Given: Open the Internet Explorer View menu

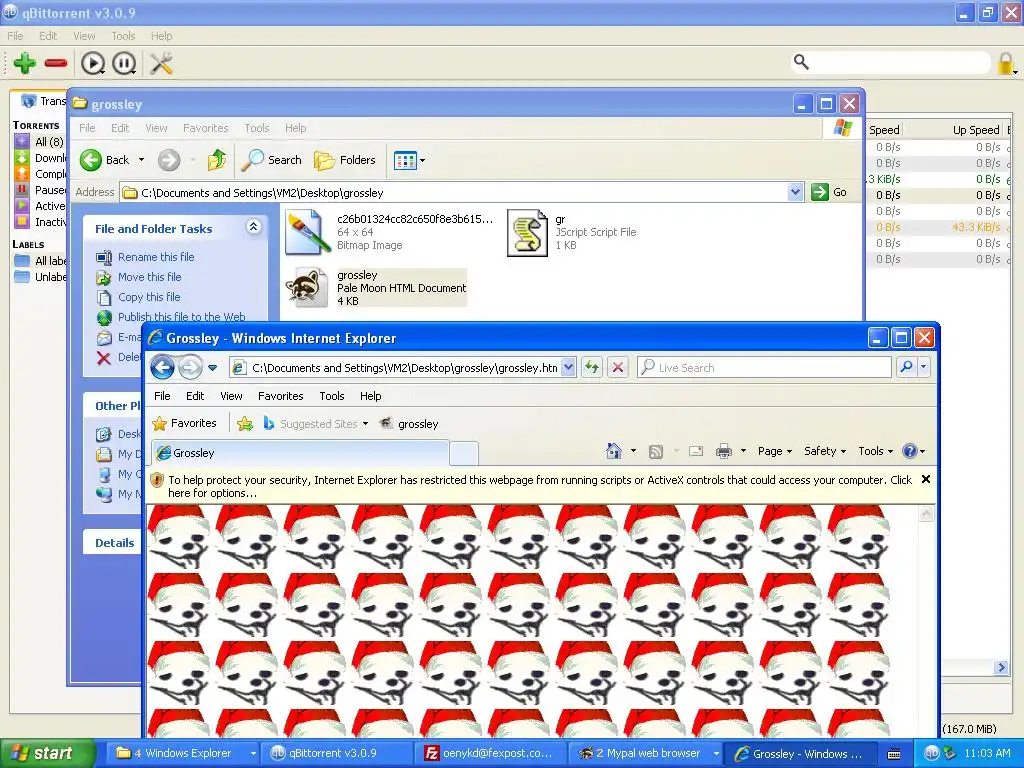Looking at the screenshot, I should [x=231, y=396].
